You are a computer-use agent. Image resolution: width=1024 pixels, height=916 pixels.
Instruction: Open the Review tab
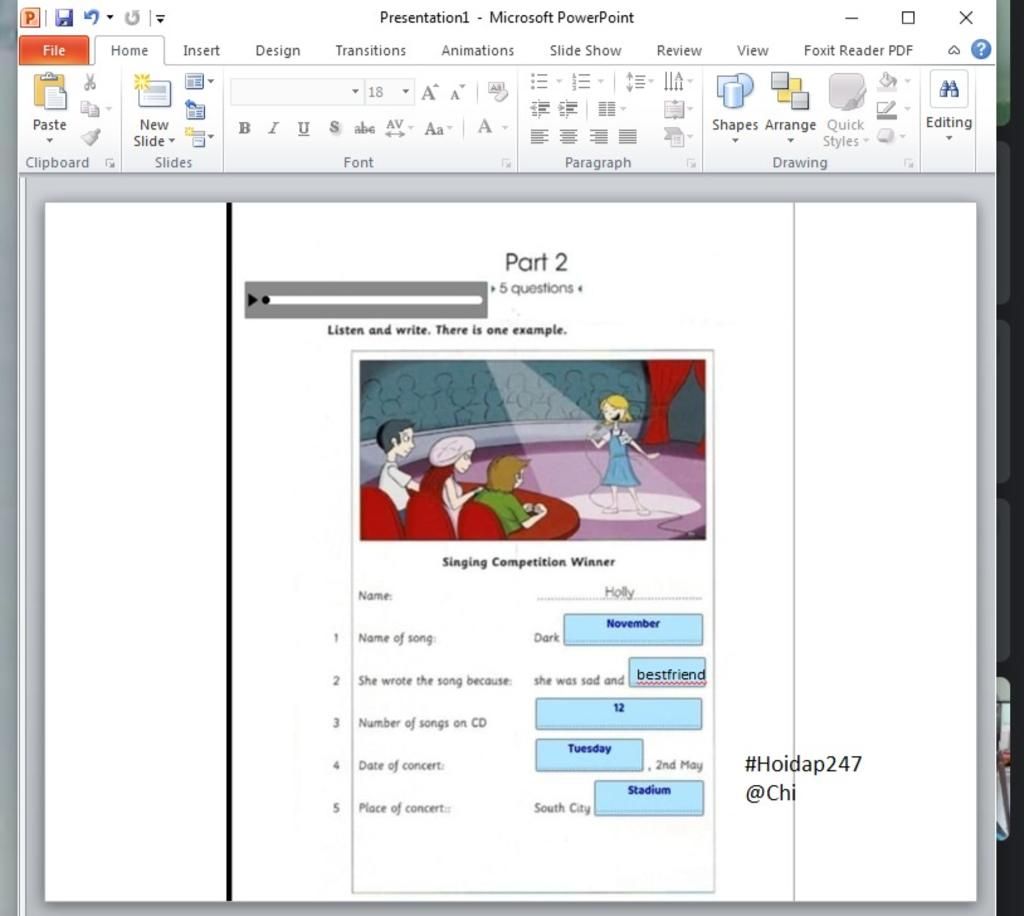pyautogui.click(x=679, y=50)
